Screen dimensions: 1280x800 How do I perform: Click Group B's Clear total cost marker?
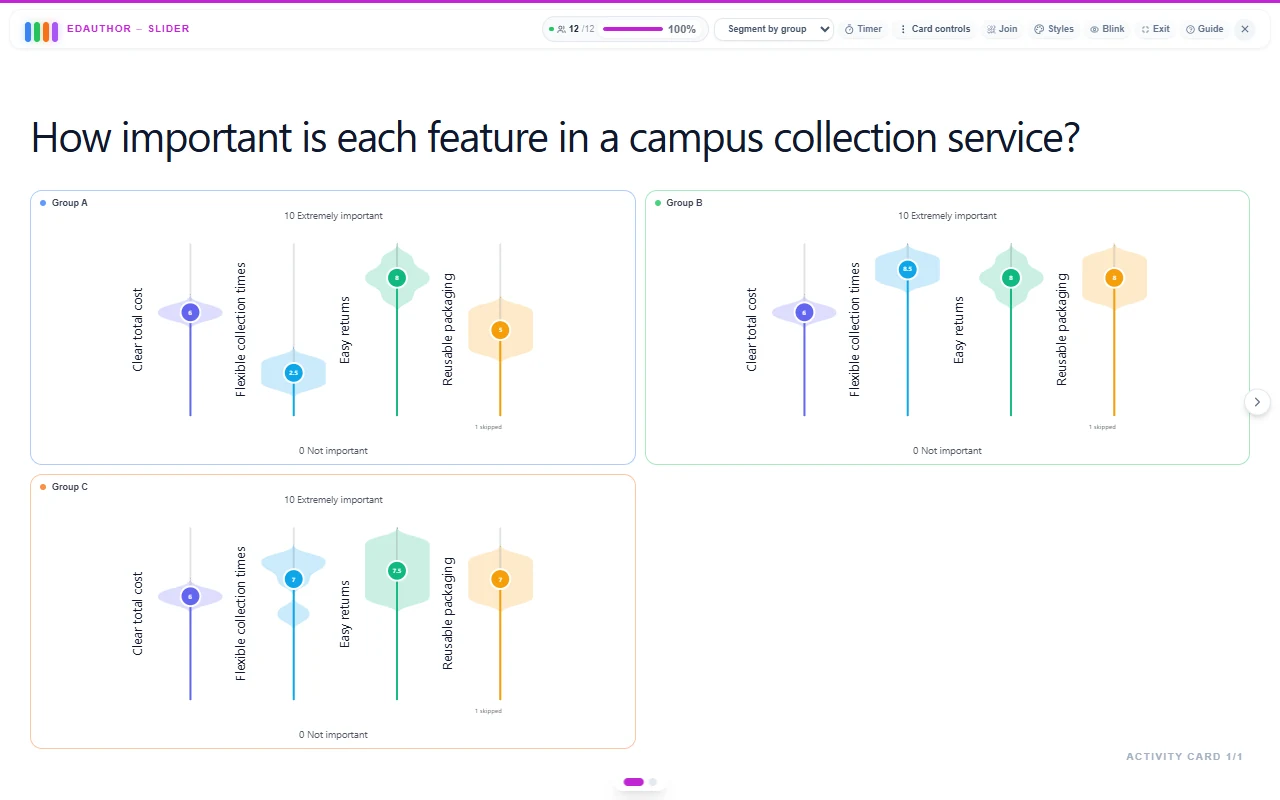click(x=804, y=313)
